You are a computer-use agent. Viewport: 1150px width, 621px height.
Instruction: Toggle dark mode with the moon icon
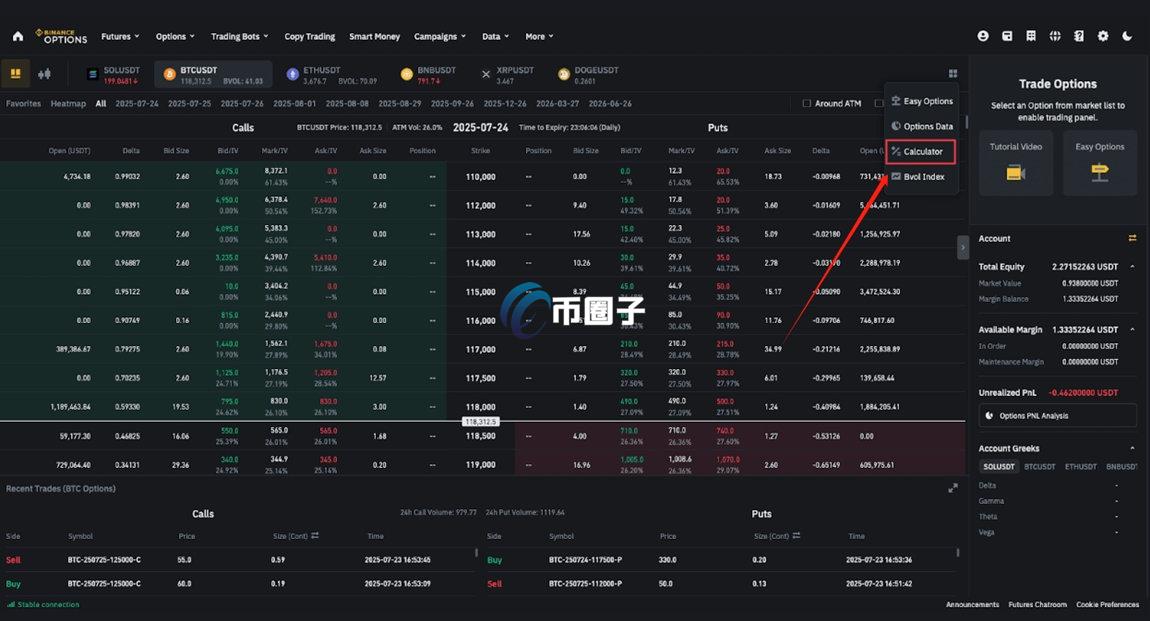pos(1126,35)
